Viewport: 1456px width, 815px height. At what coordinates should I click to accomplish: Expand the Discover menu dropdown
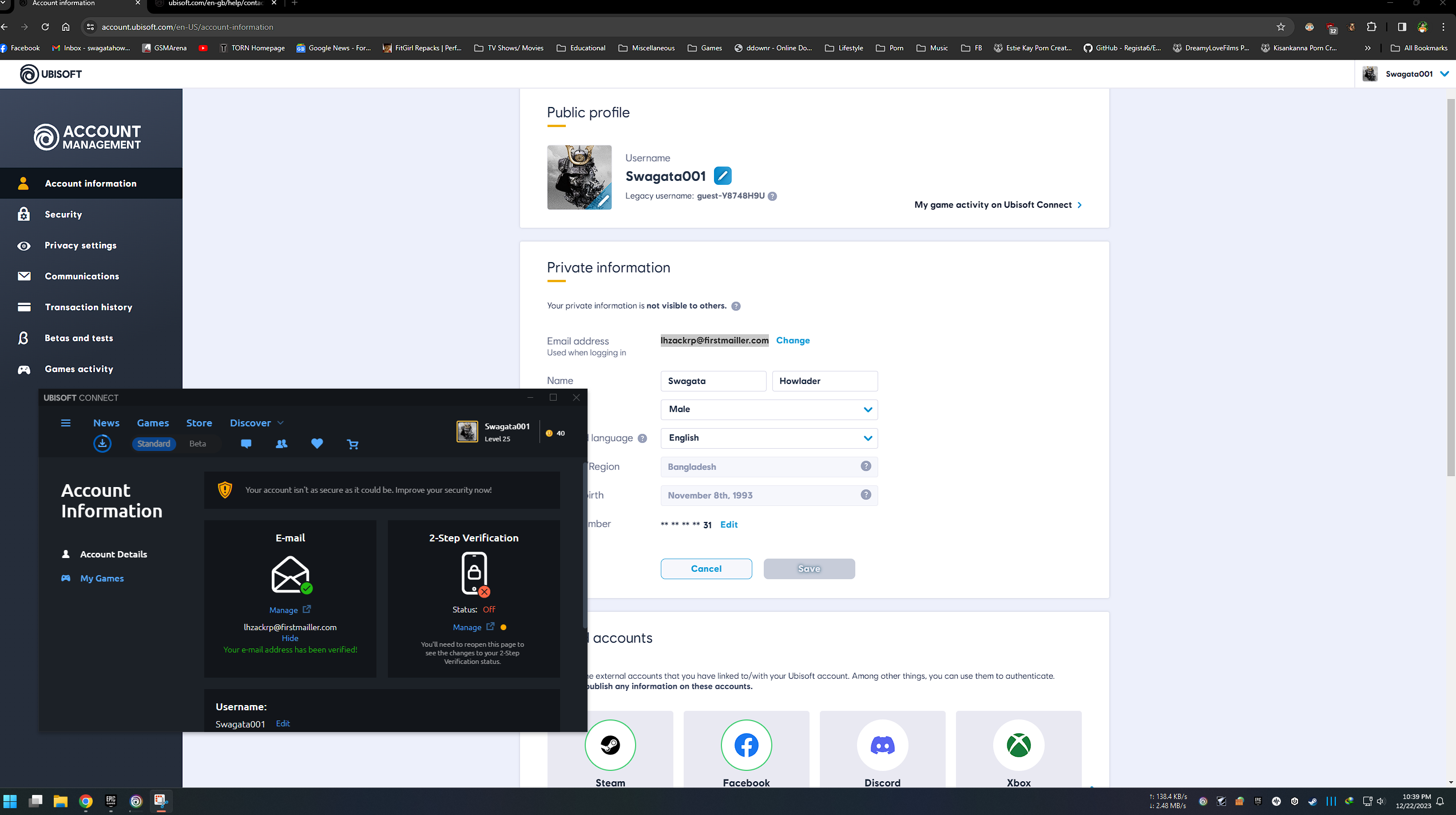tap(256, 423)
